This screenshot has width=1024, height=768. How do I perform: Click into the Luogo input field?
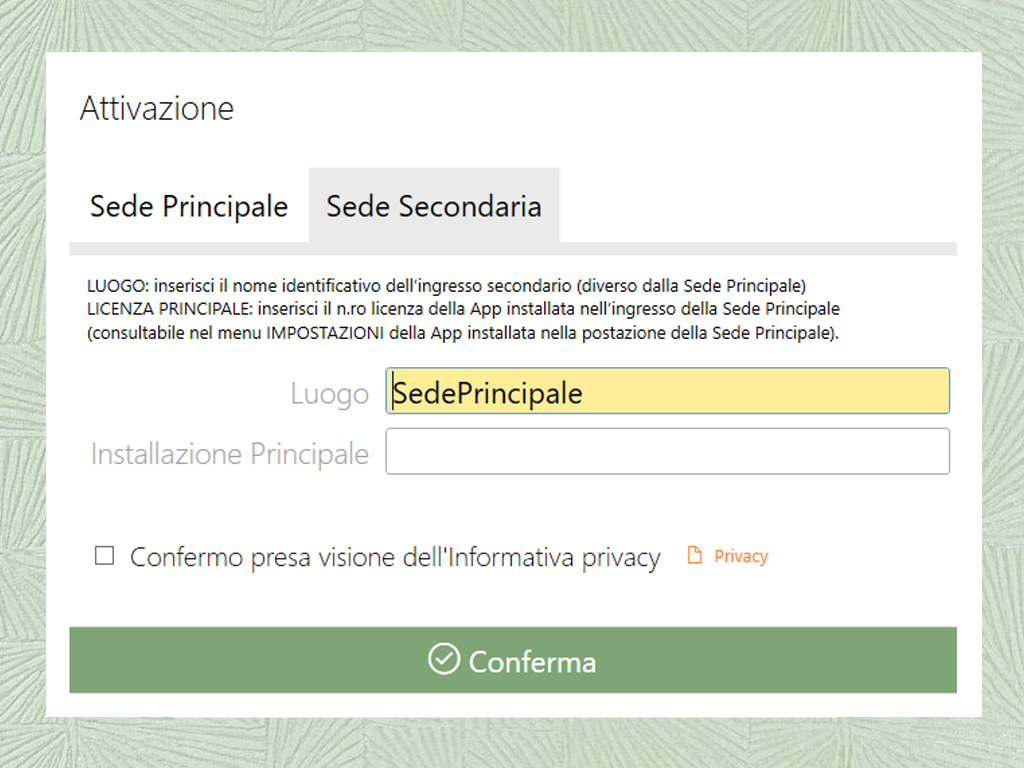[x=667, y=391]
